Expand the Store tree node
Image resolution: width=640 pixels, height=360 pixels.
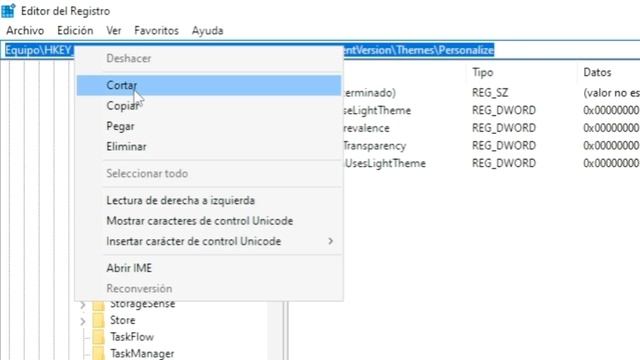tap(83, 321)
